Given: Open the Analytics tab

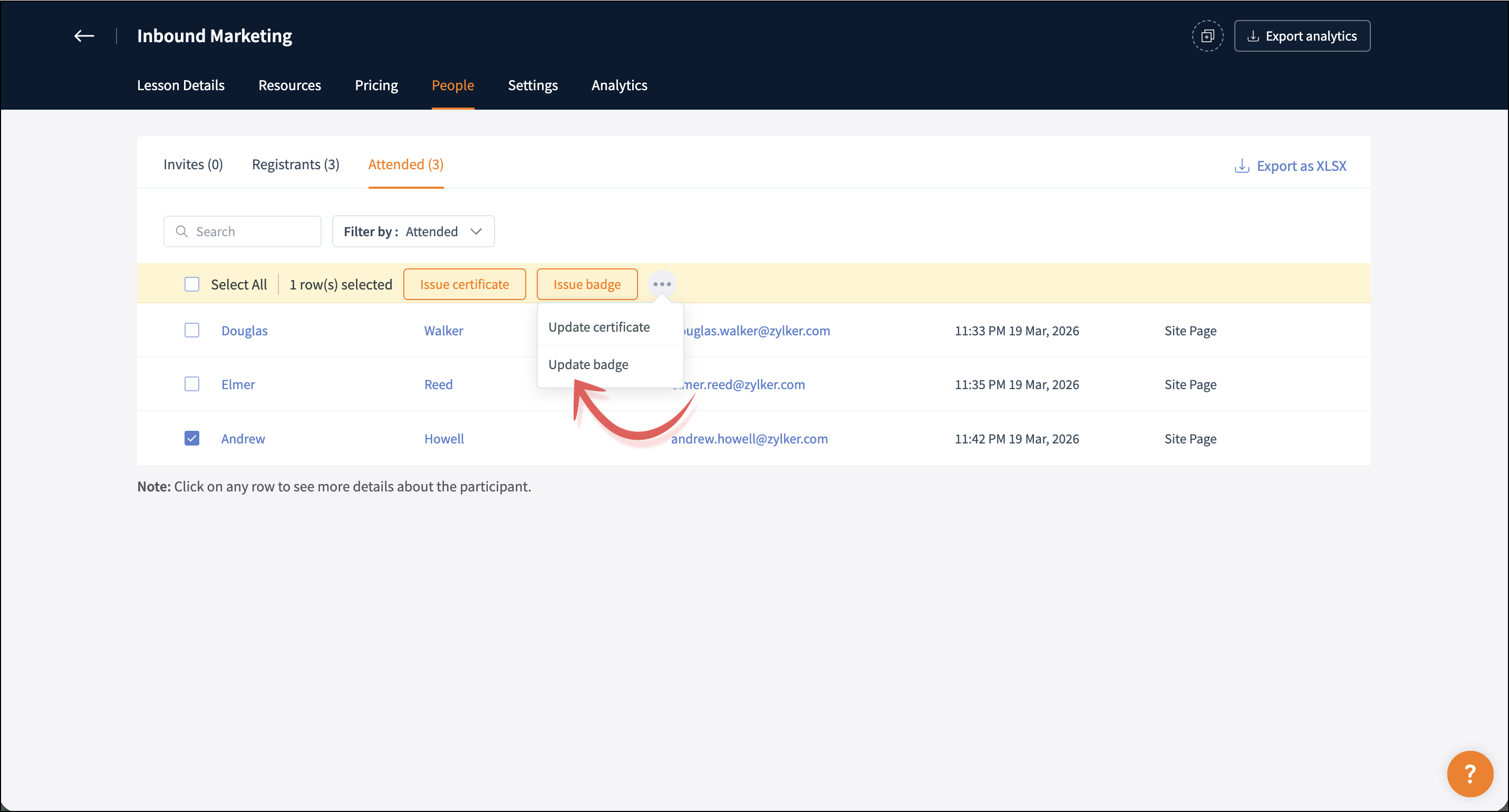Looking at the screenshot, I should click(x=619, y=85).
